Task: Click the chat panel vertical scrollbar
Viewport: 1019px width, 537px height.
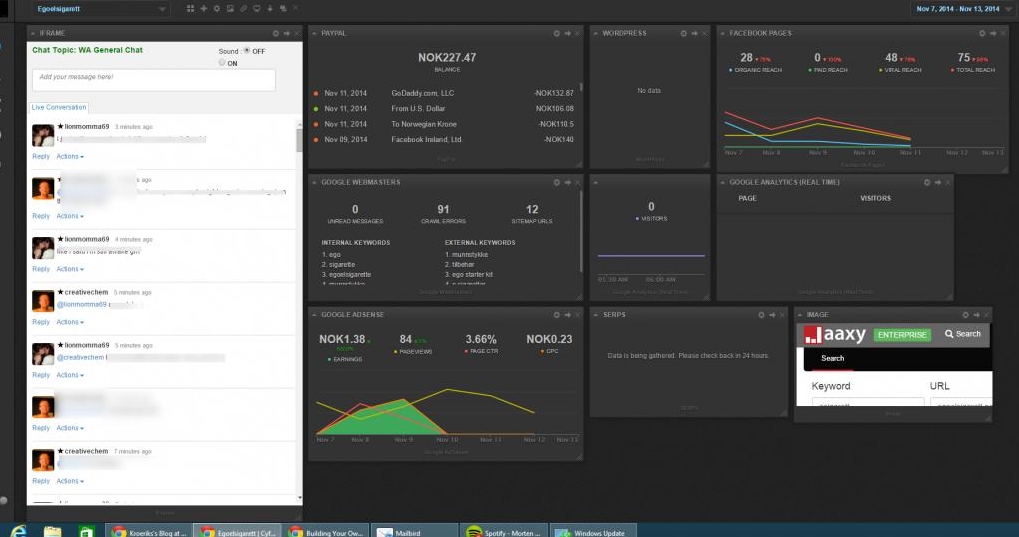Action: 299,139
